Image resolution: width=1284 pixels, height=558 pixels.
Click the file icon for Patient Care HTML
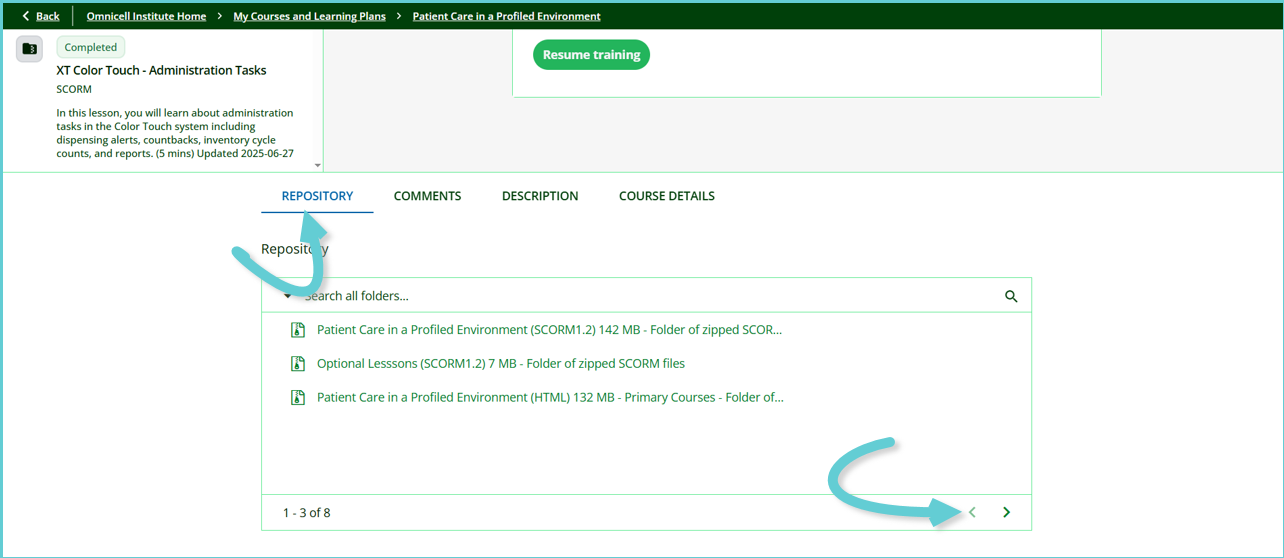tap(297, 397)
